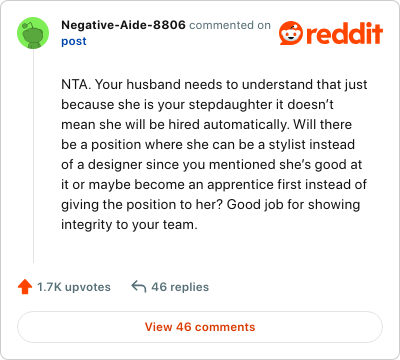Click the reply arrow icon
400x360 pixels.
click(x=139, y=286)
